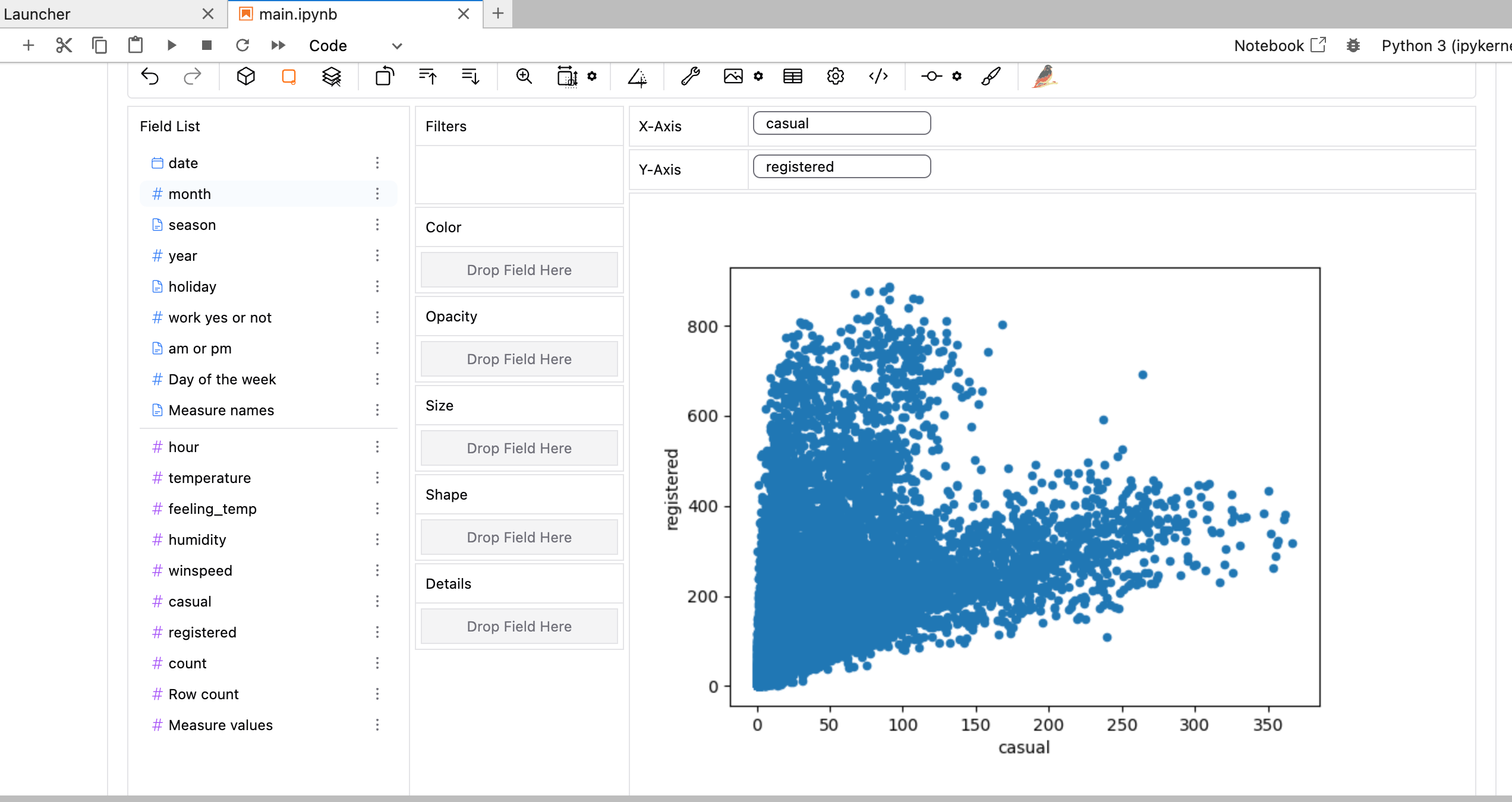1512x802 pixels.
Task: Click the Kanaries bird logo icon
Action: coord(1045,77)
